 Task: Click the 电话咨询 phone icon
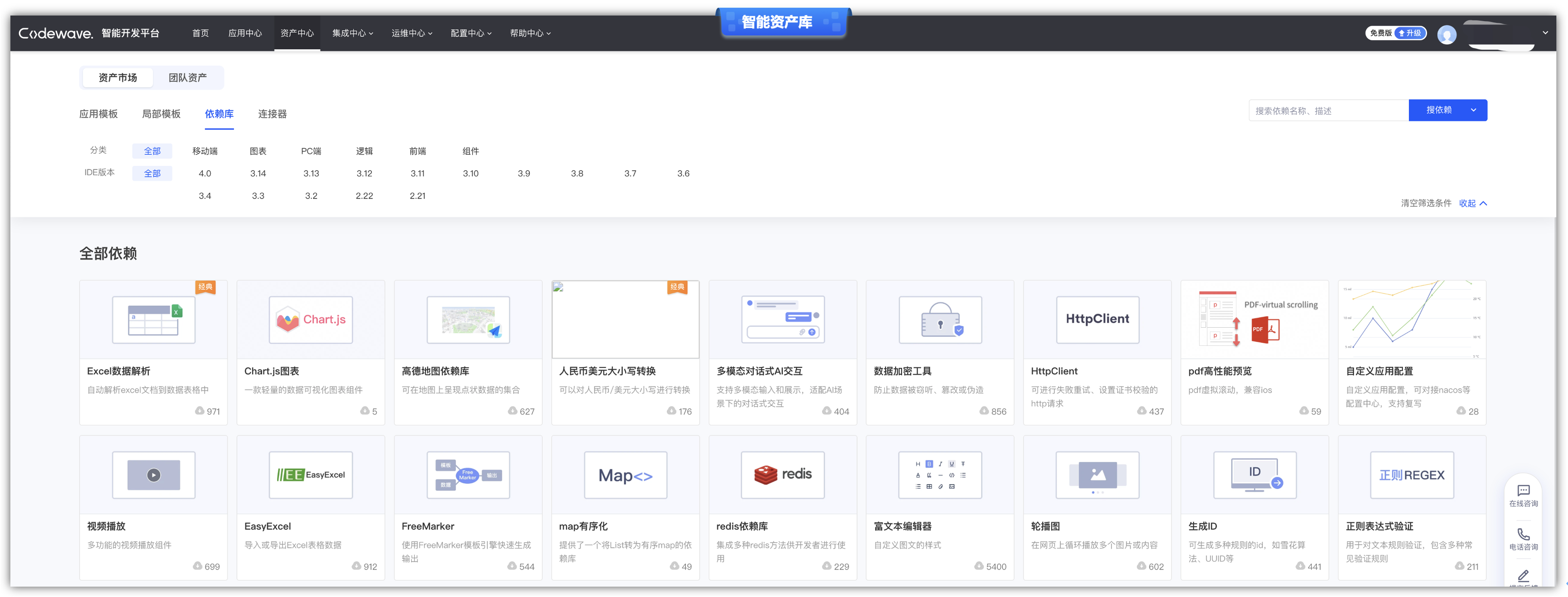1524,534
